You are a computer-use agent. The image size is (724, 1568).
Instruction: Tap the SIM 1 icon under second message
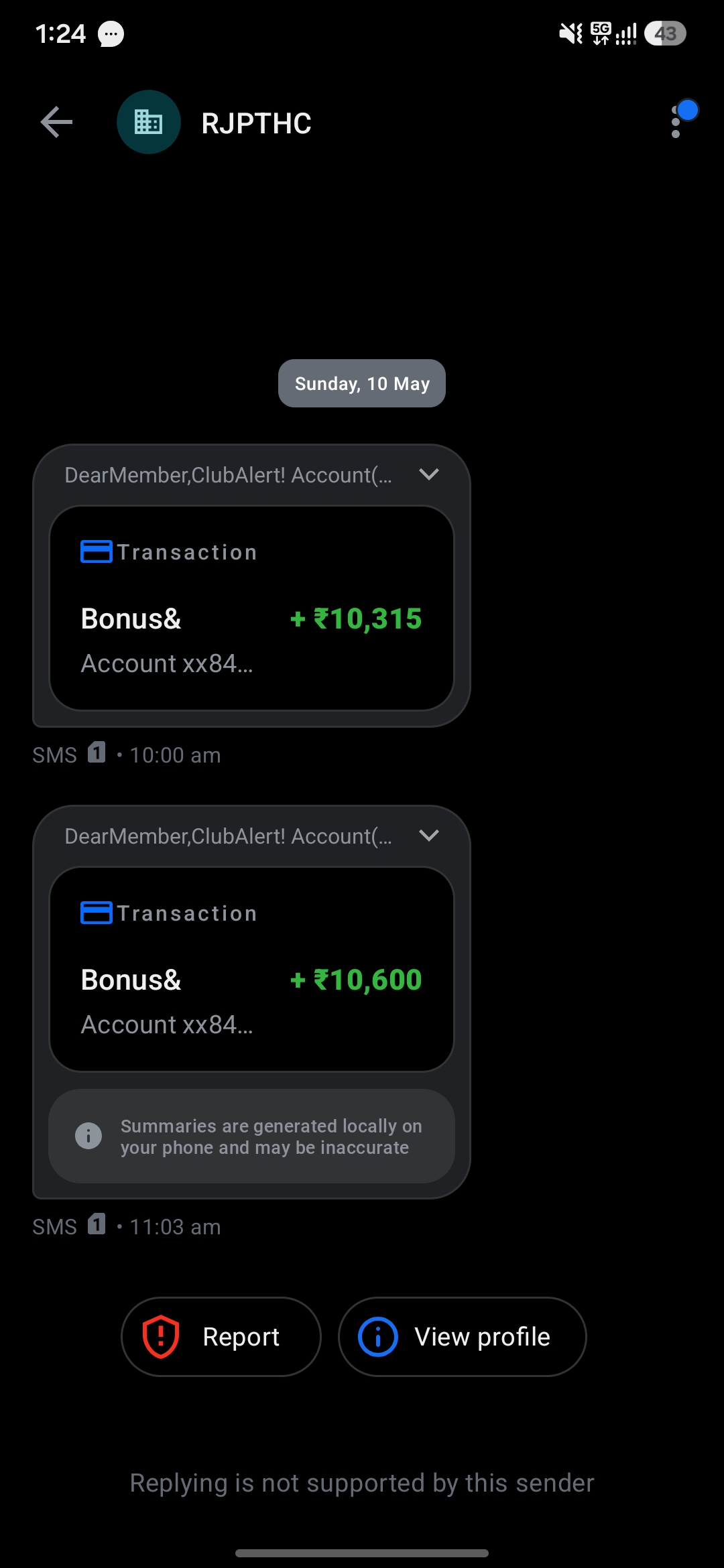click(x=97, y=1224)
